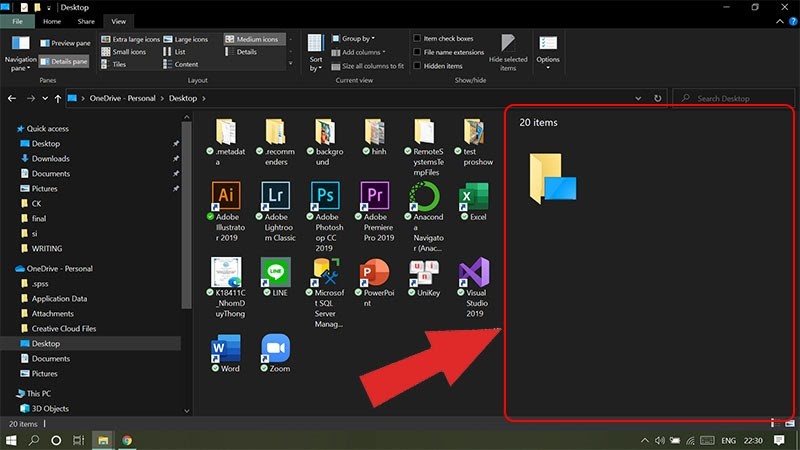The height and width of the screenshot is (450, 800).
Task: Switch layout to Extra large icons
Action: tap(131, 39)
